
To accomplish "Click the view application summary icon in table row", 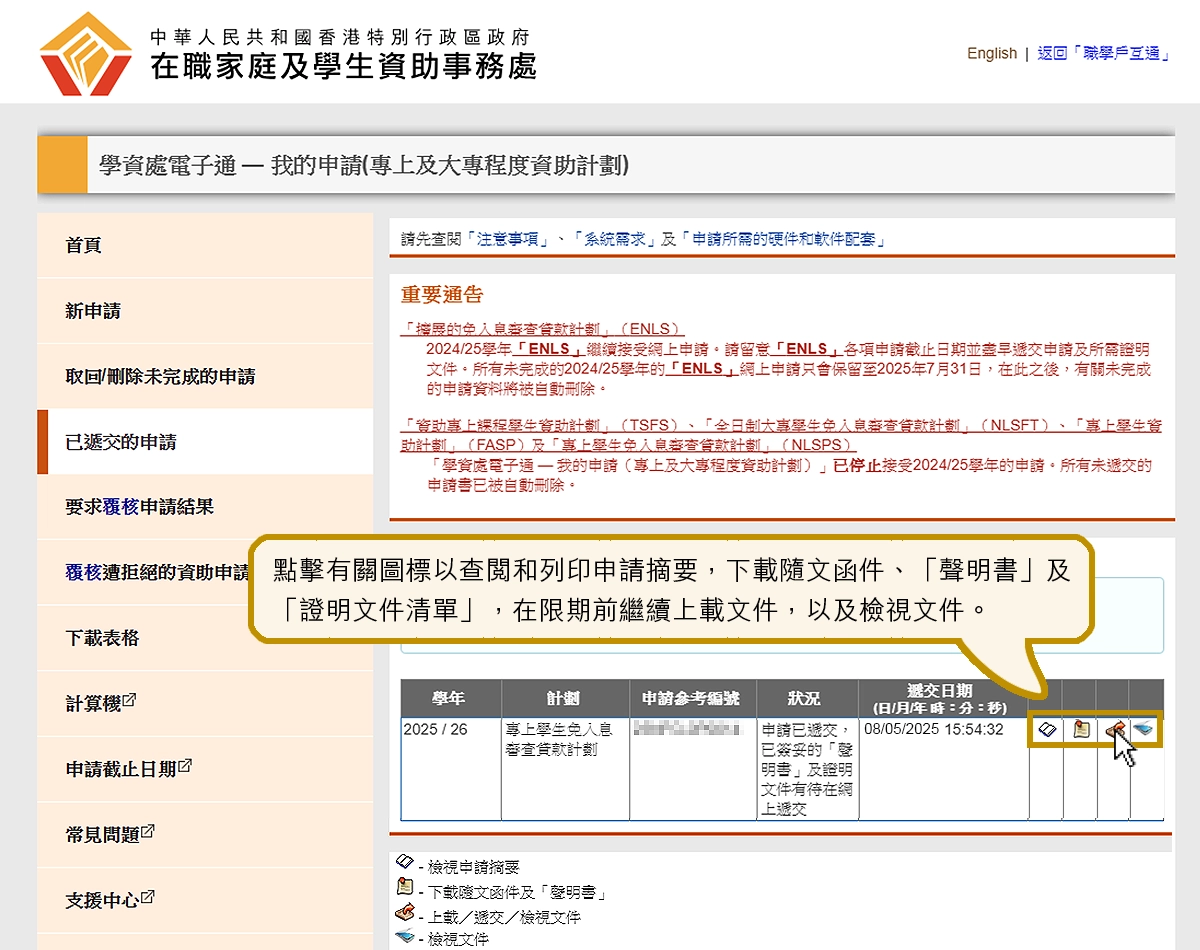I will [1047, 730].
